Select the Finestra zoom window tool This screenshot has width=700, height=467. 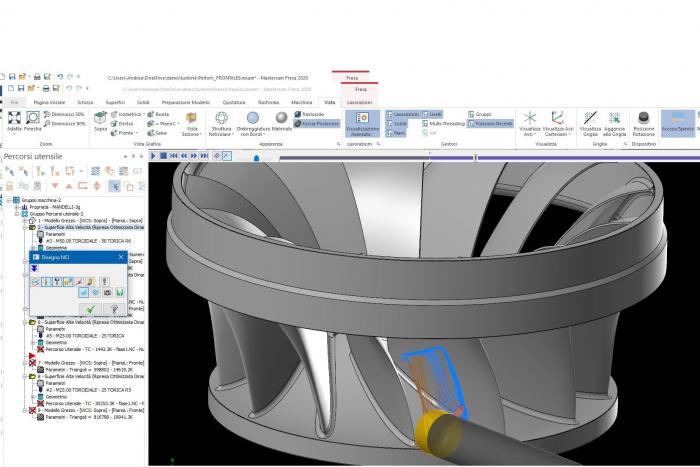33,120
